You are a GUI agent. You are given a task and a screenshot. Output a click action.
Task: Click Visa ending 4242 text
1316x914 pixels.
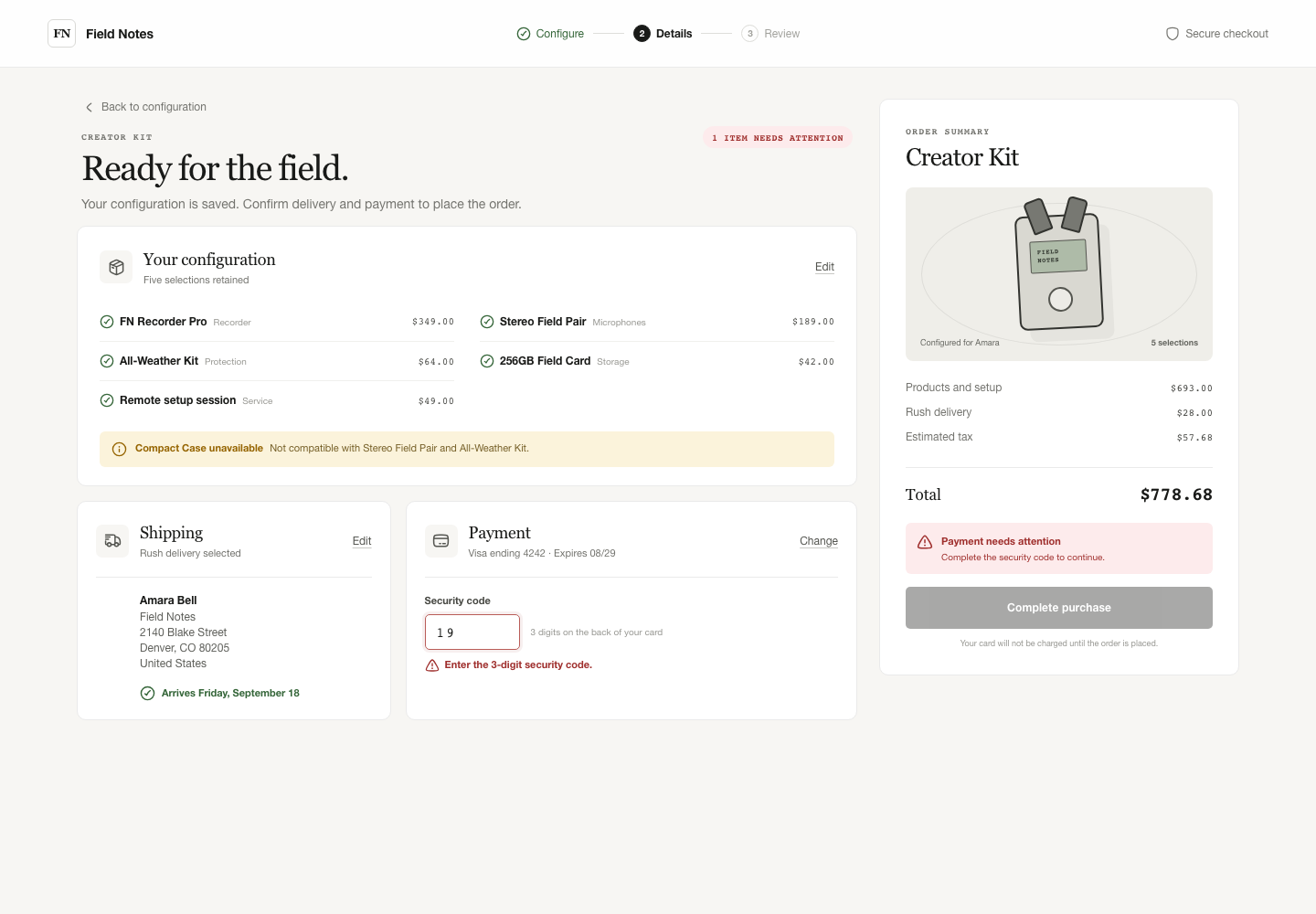pyautogui.click(x=506, y=553)
